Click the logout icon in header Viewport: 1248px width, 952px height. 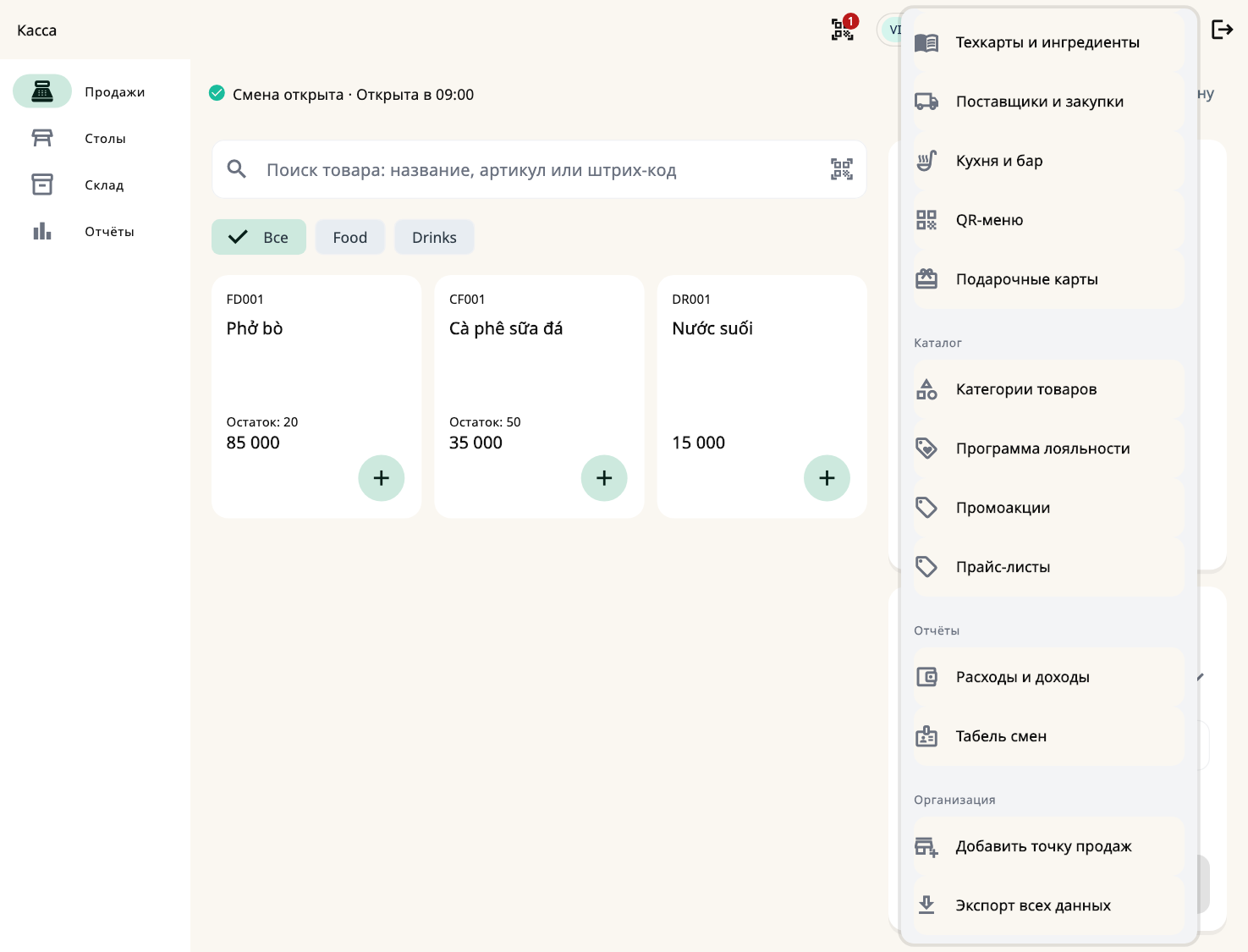click(1223, 30)
